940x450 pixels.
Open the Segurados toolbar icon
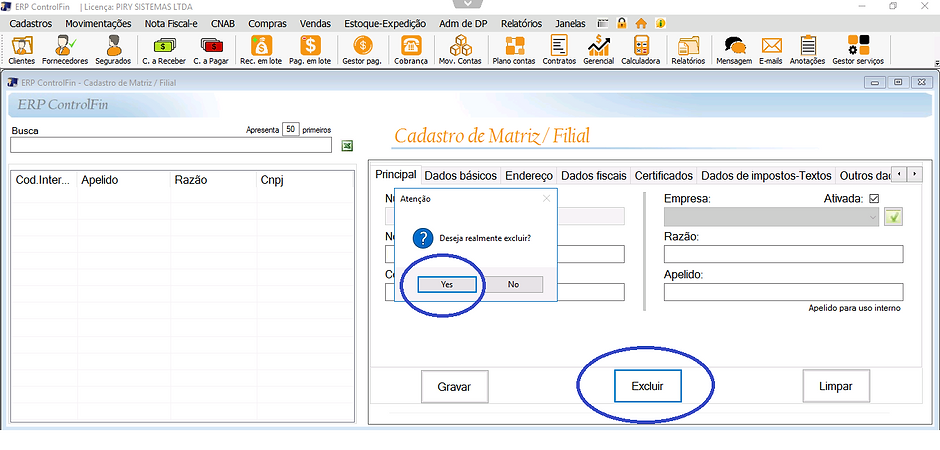coord(113,50)
